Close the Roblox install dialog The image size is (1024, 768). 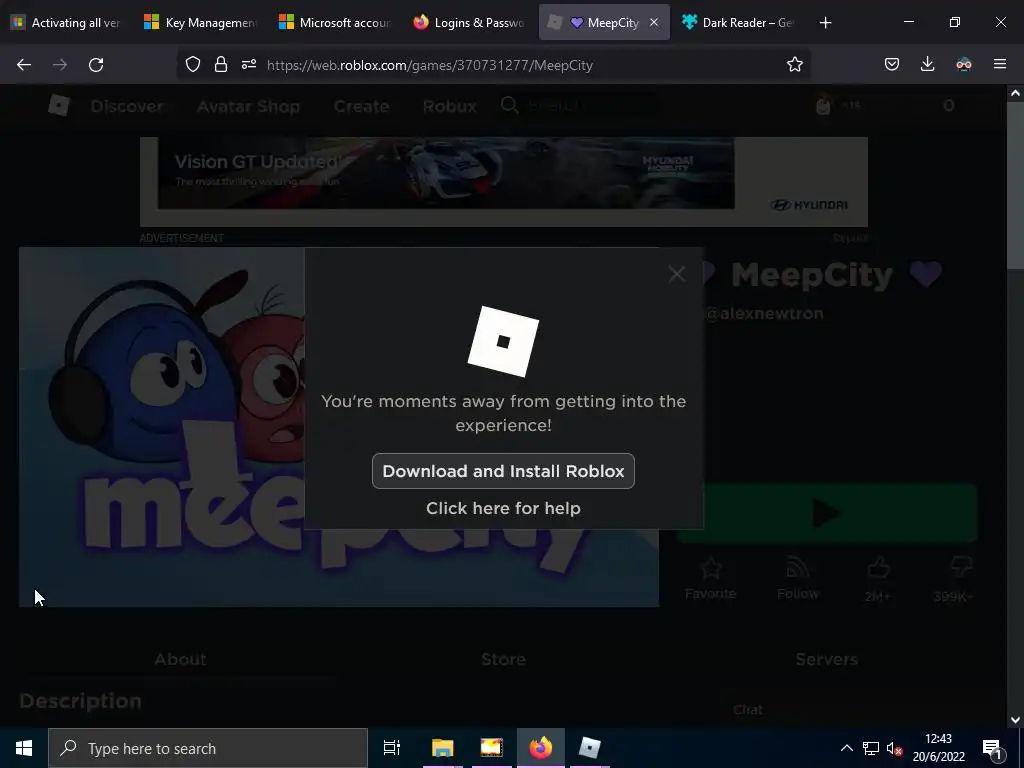677,274
